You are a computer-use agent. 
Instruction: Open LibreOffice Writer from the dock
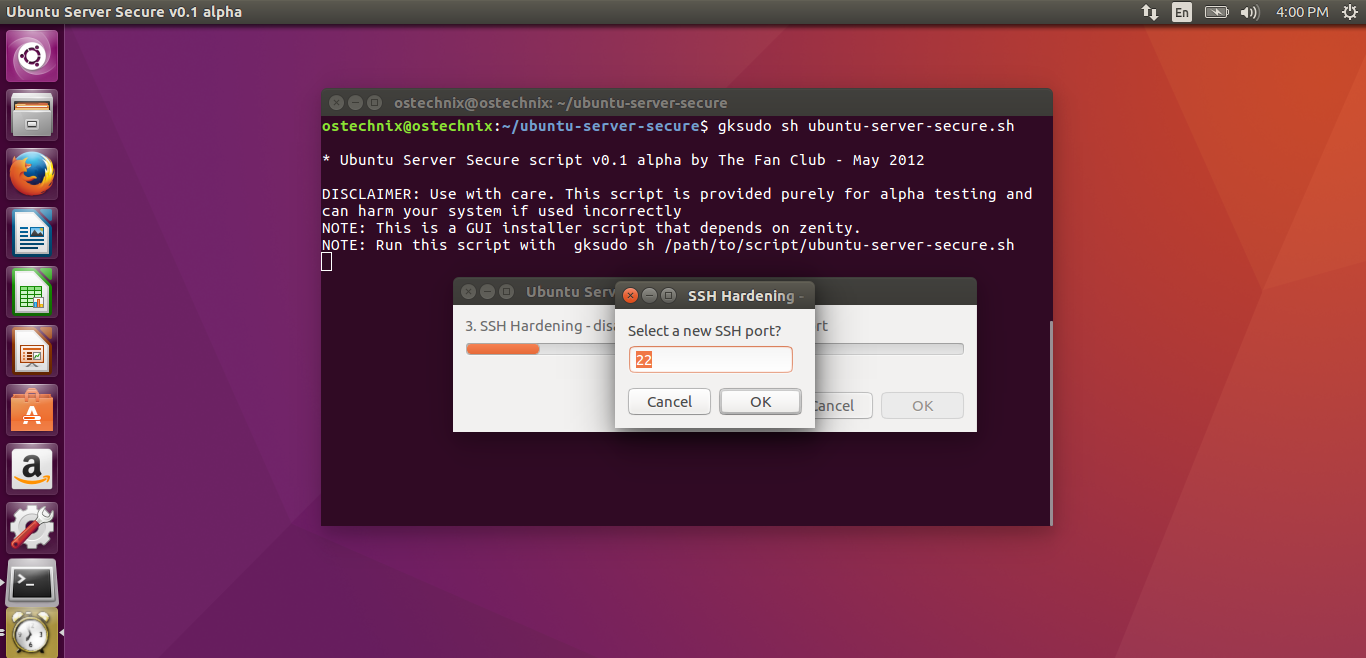point(33,233)
